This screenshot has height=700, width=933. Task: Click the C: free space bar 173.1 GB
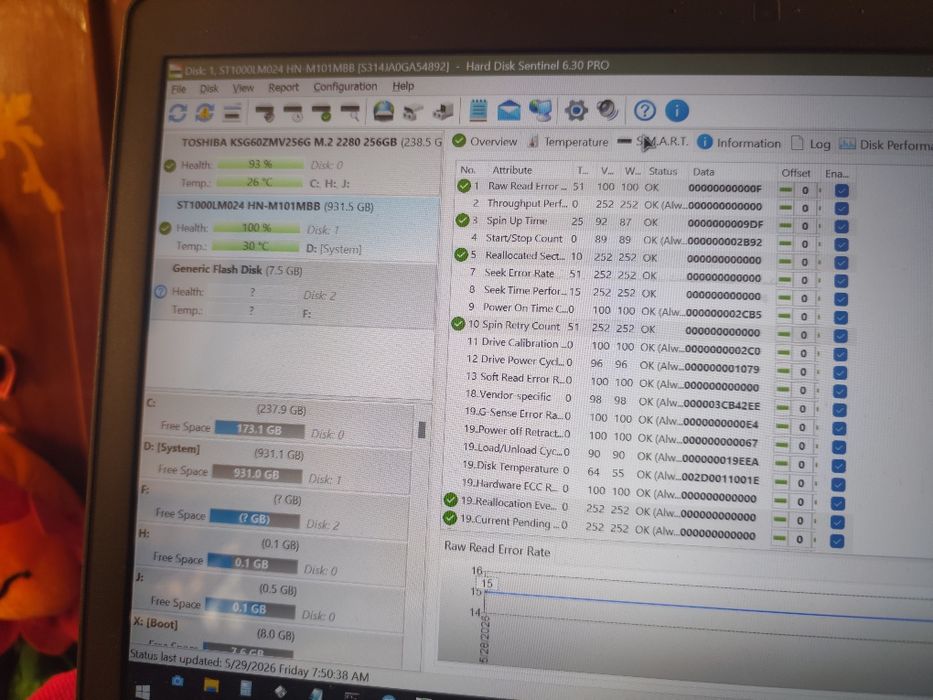[260, 429]
